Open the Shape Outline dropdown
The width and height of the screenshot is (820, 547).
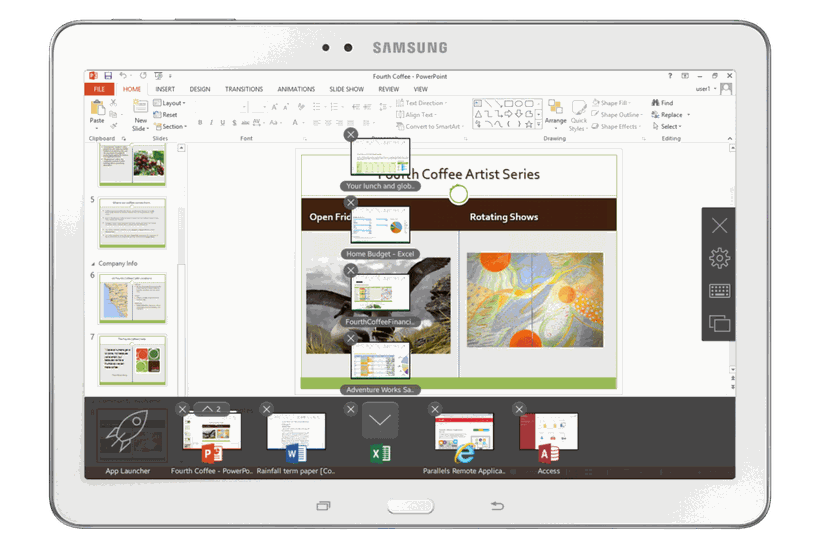(x=617, y=115)
